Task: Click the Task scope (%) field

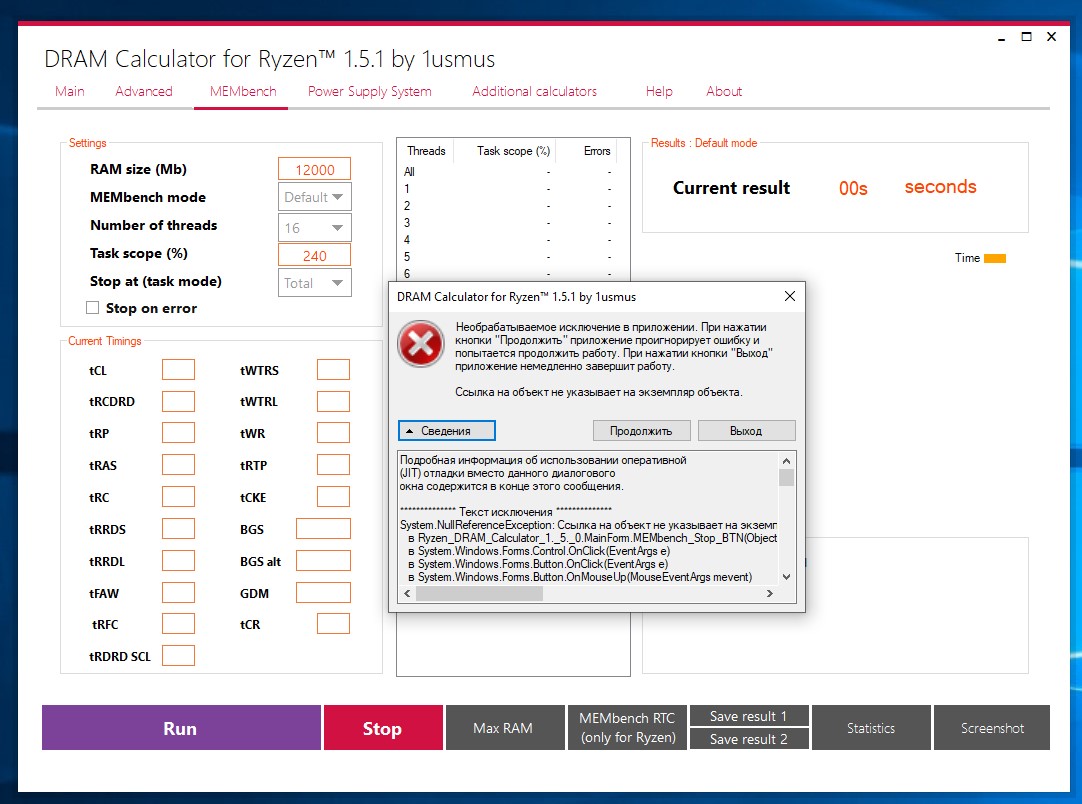Action: tap(315, 255)
